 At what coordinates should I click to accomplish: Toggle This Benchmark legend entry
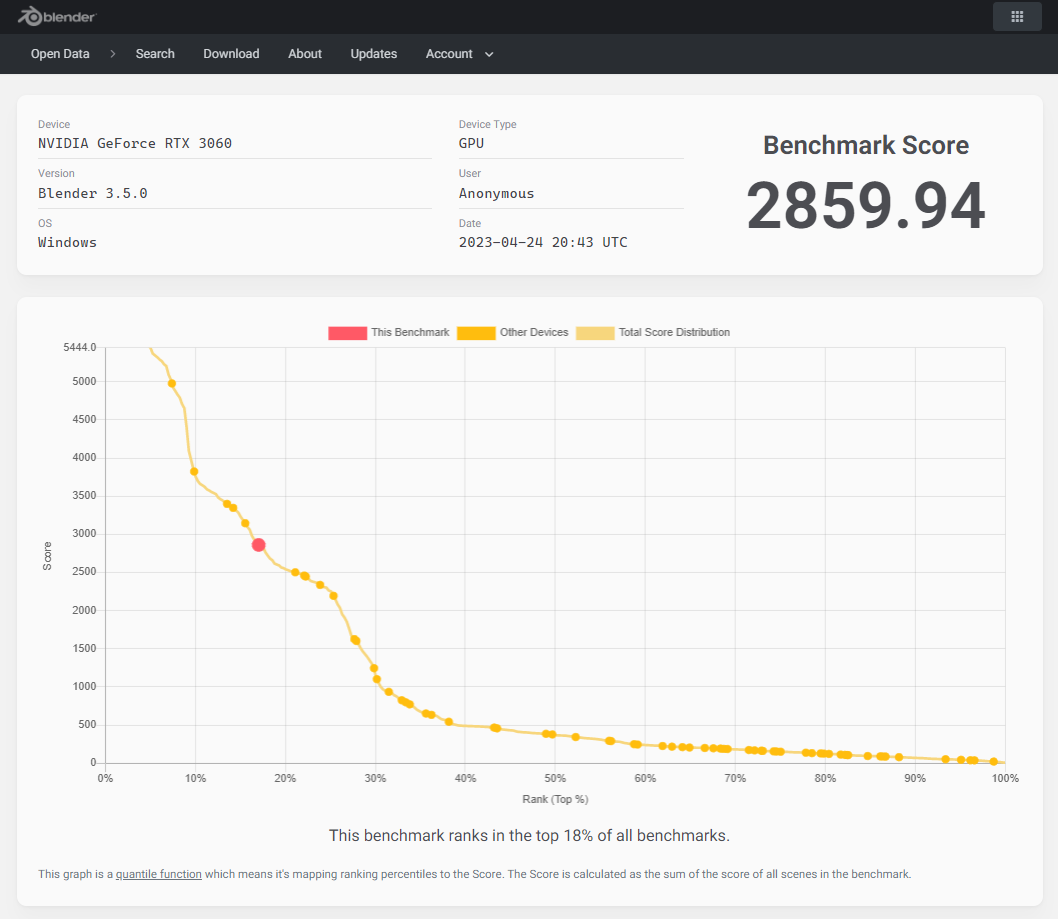pyautogui.click(x=389, y=333)
